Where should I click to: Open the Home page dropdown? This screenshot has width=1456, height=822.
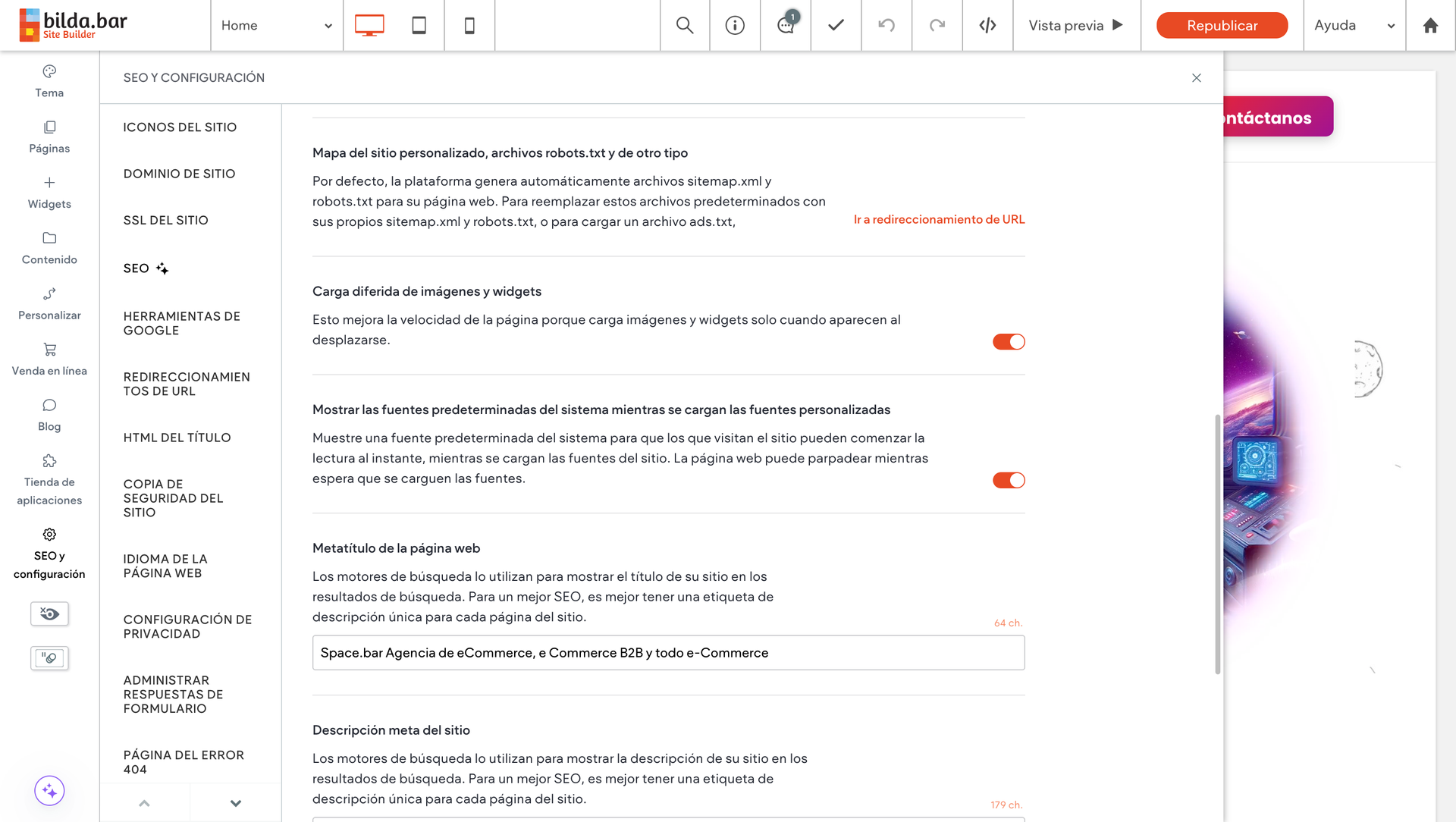click(277, 25)
